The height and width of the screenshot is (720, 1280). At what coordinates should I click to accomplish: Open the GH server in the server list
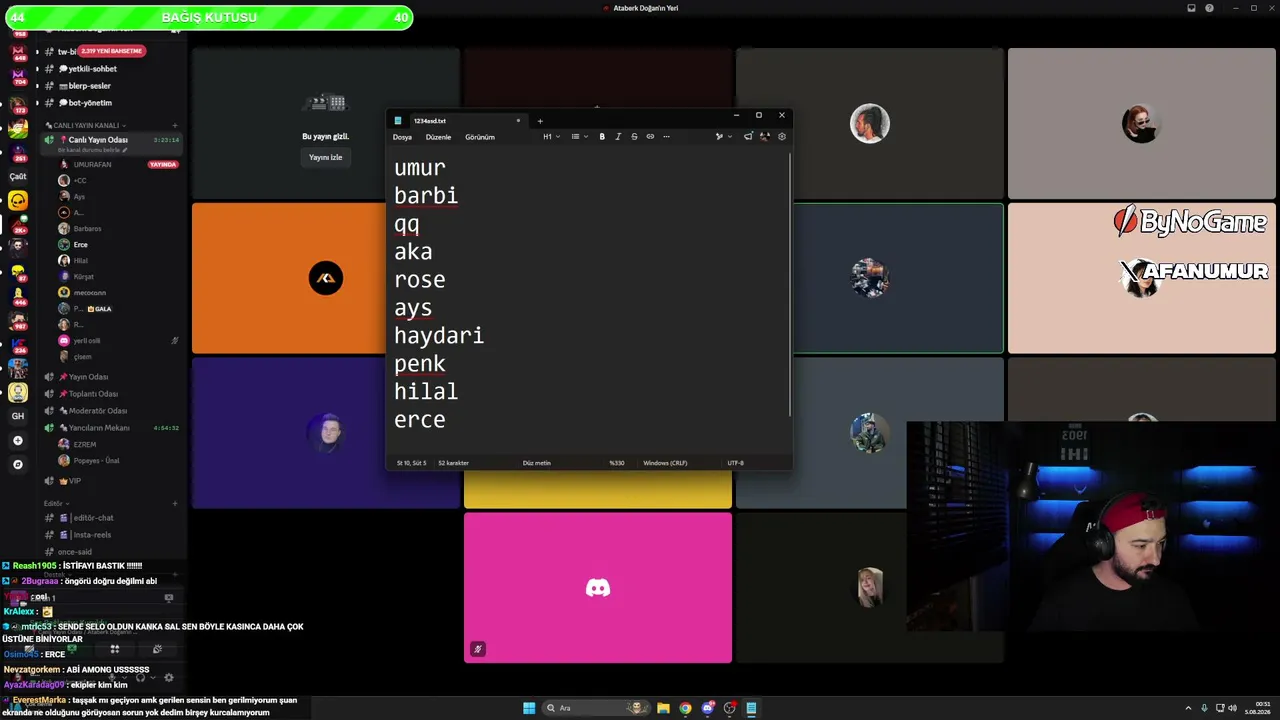(18, 416)
